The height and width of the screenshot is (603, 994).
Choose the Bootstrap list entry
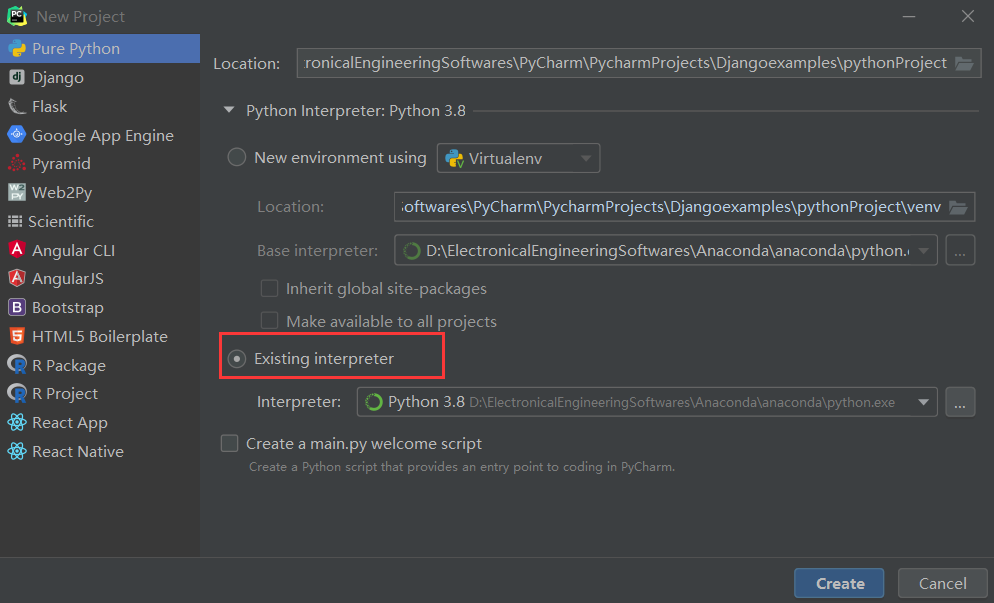(x=100, y=307)
